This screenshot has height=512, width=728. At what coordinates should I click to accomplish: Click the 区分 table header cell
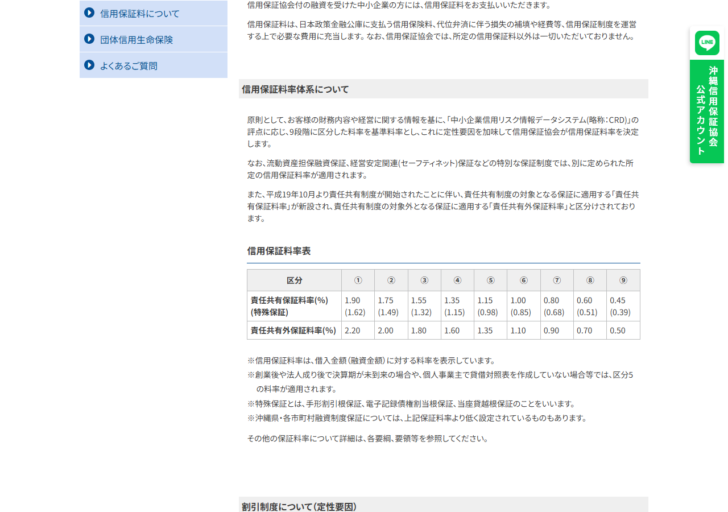pos(294,280)
